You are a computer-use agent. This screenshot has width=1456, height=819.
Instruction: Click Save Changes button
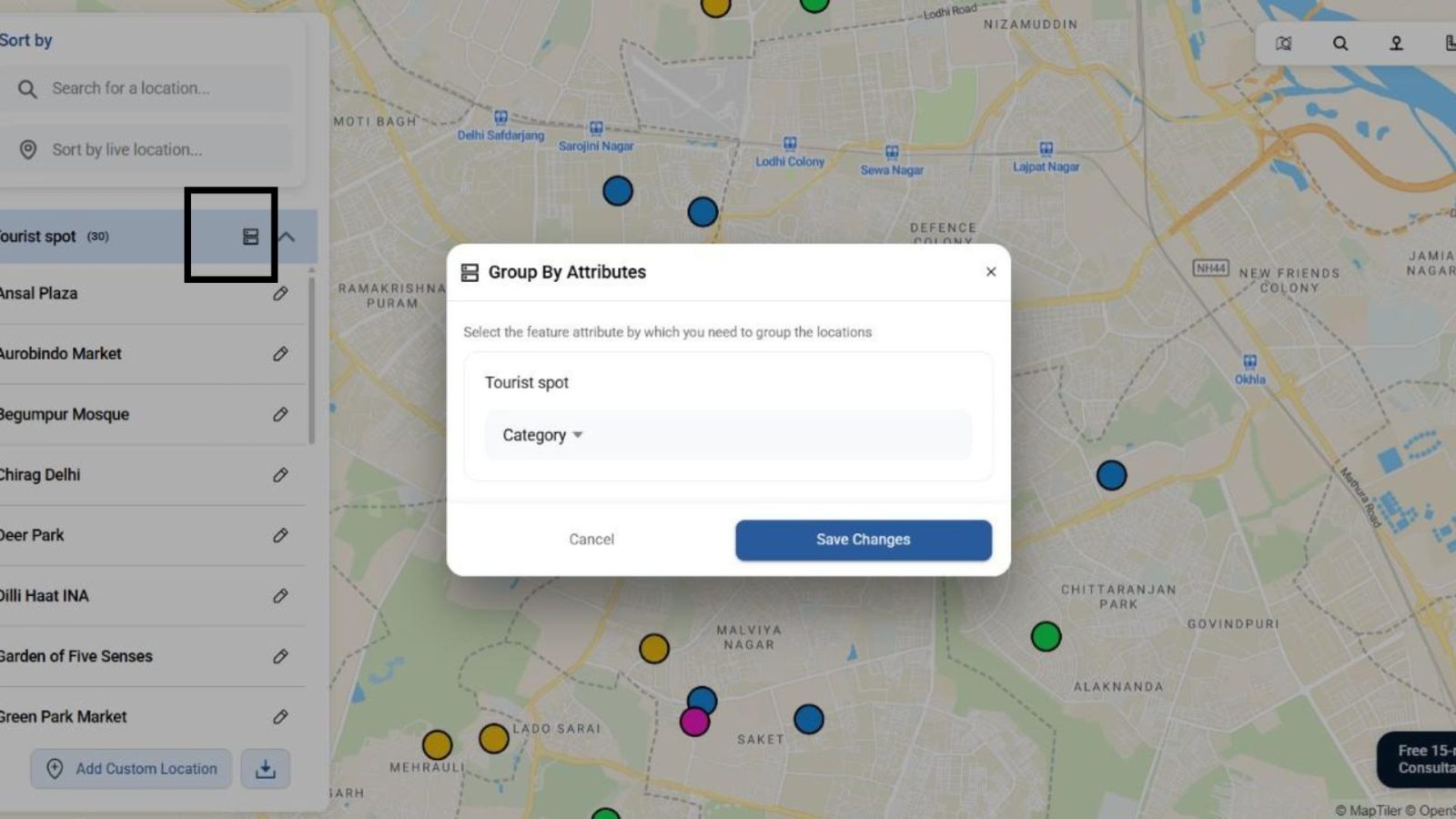863,540
